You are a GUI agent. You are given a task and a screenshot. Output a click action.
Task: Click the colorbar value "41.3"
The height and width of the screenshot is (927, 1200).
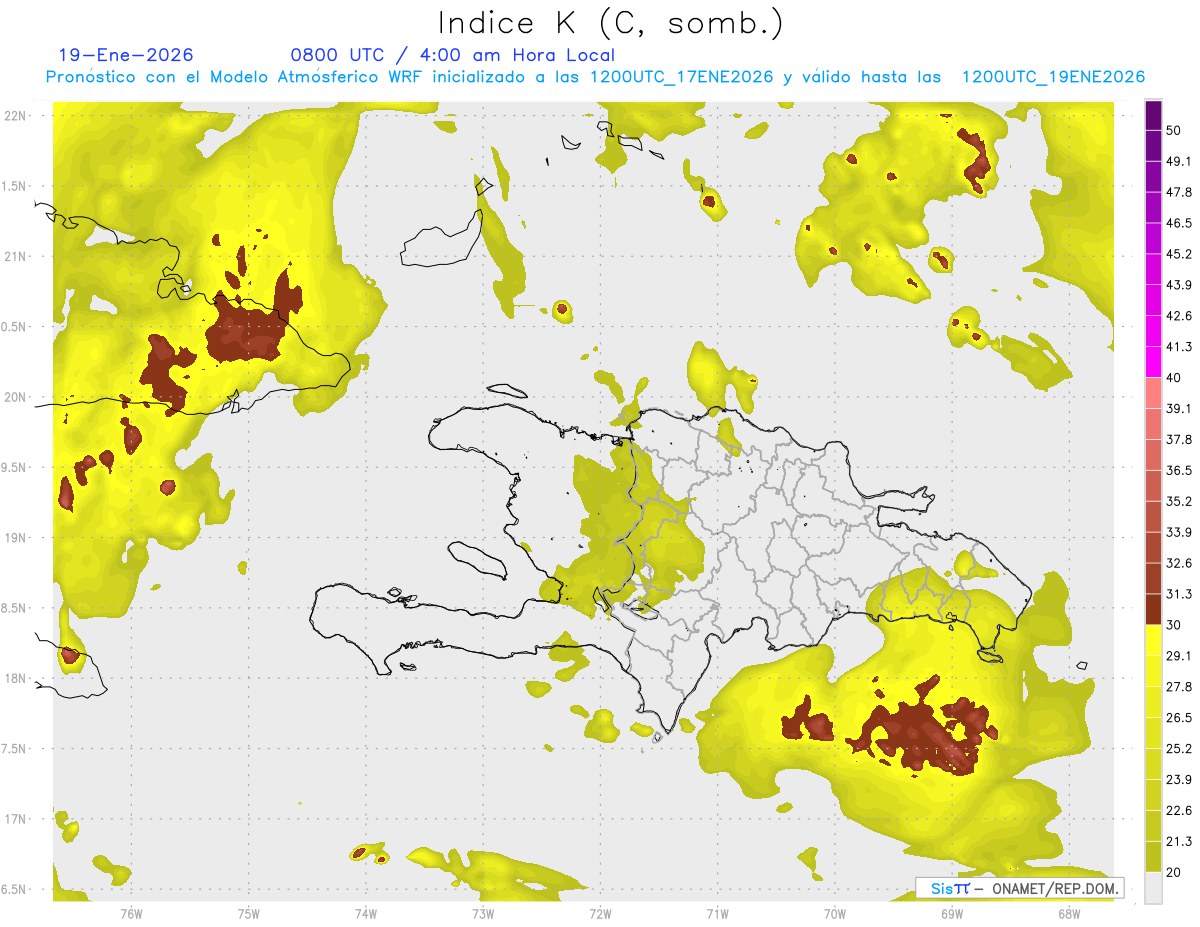pos(1180,347)
